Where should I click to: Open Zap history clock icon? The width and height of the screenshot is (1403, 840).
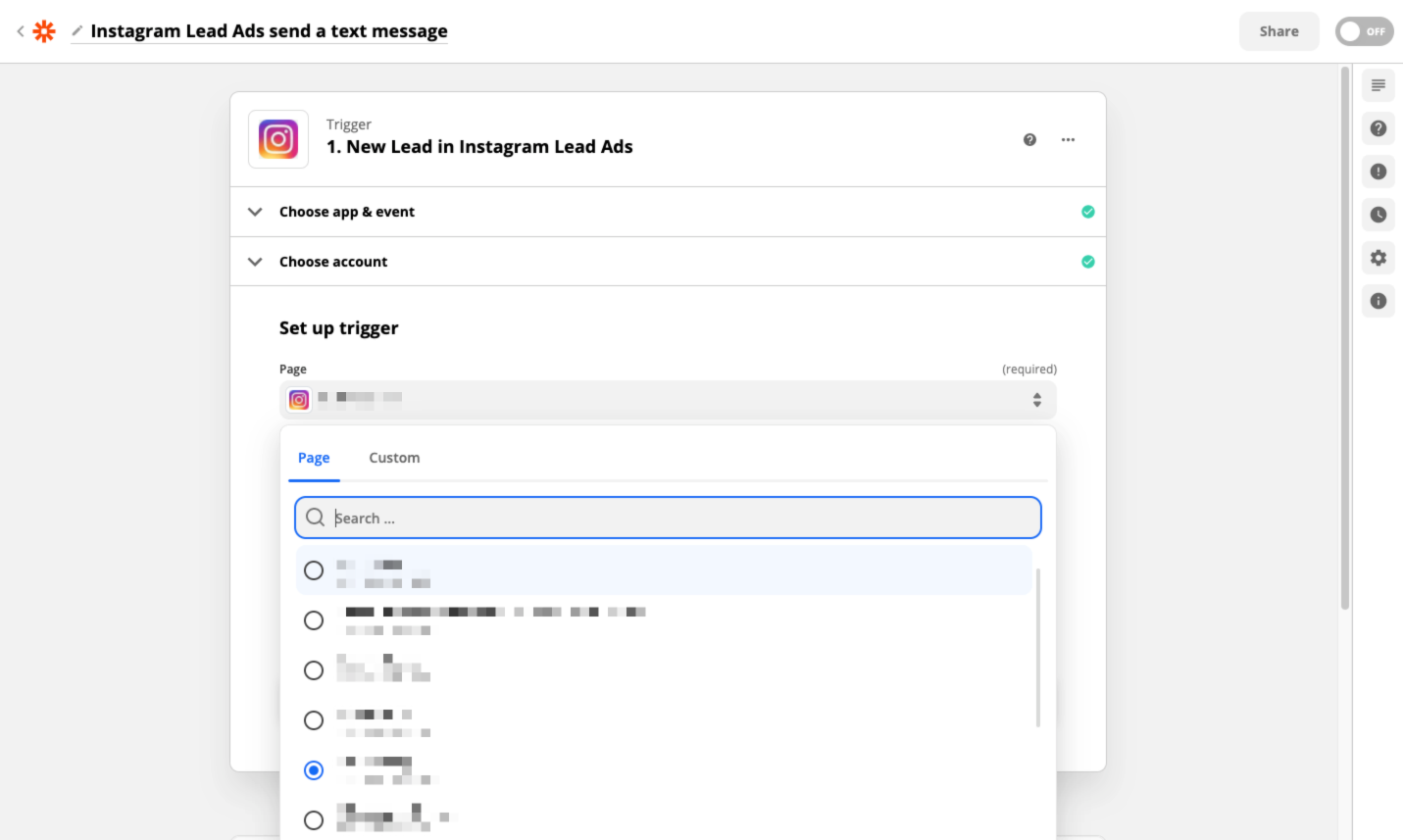(x=1378, y=215)
